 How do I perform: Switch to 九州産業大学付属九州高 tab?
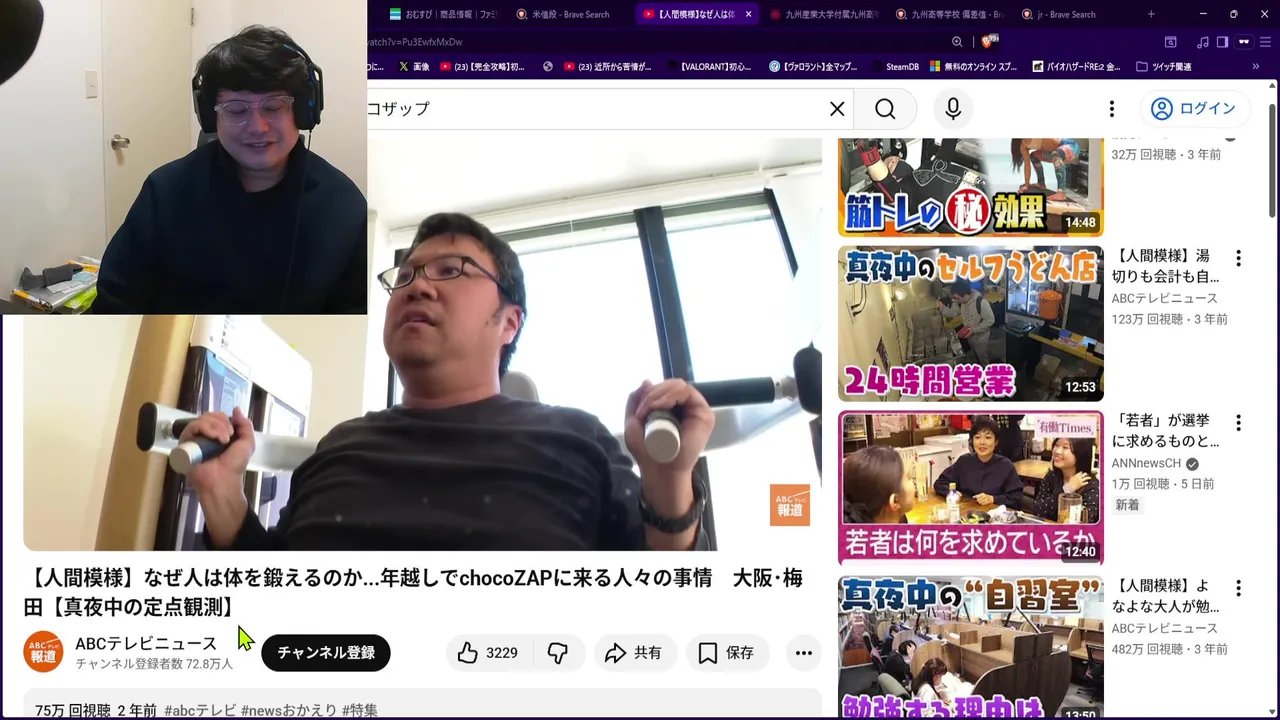(825, 14)
